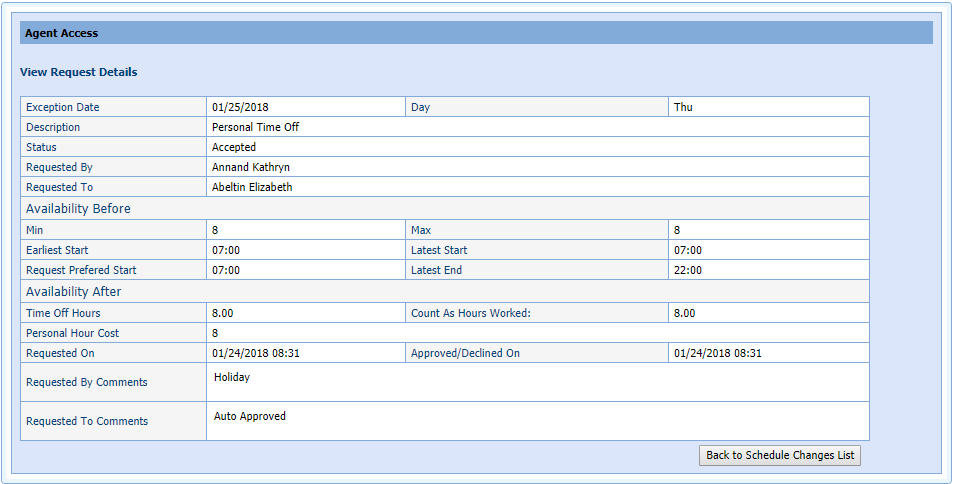
Task: Click the Earliest Start label
Action: pyautogui.click(x=64, y=250)
